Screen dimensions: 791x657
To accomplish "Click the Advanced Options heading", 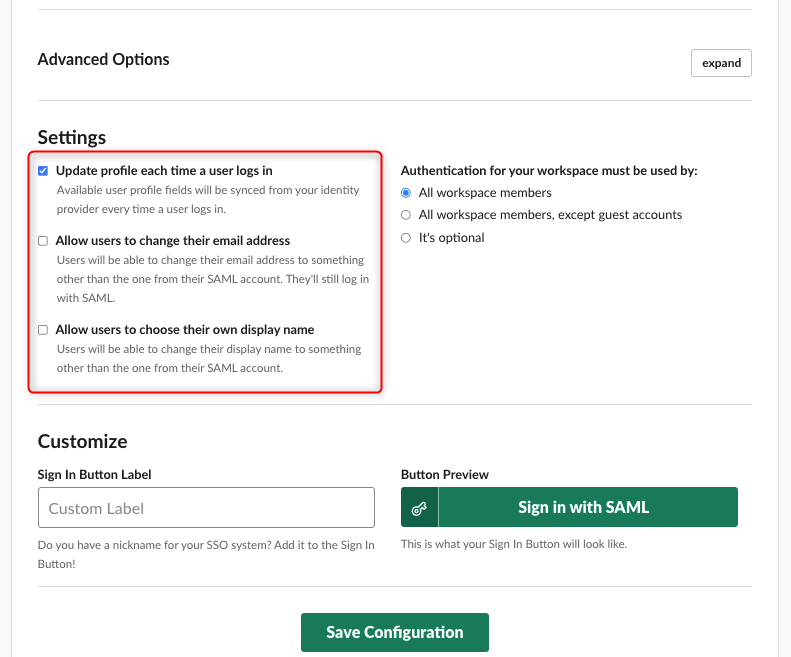I will (x=103, y=60).
